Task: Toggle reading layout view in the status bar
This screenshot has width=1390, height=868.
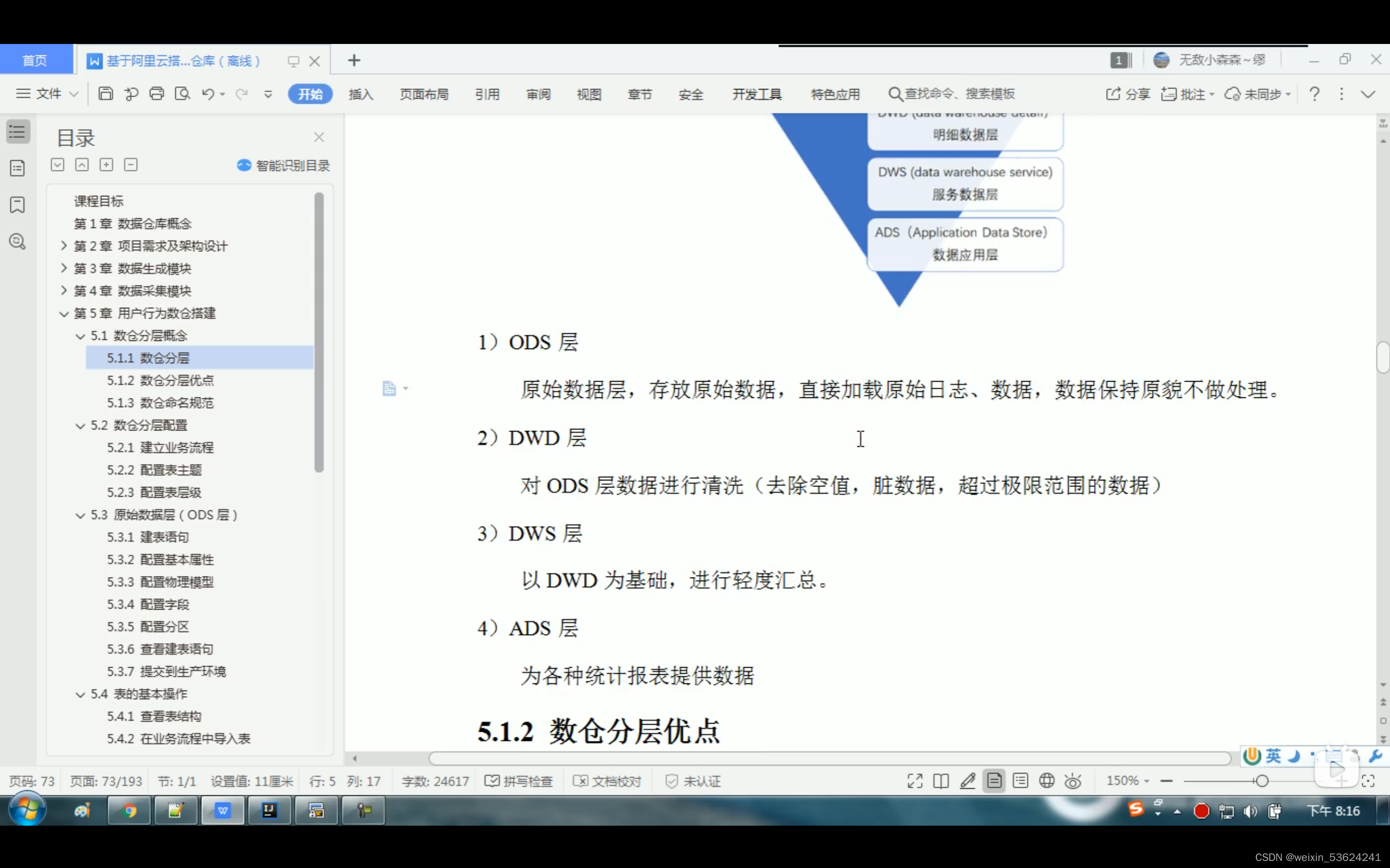Action: (x=940, y=781)
